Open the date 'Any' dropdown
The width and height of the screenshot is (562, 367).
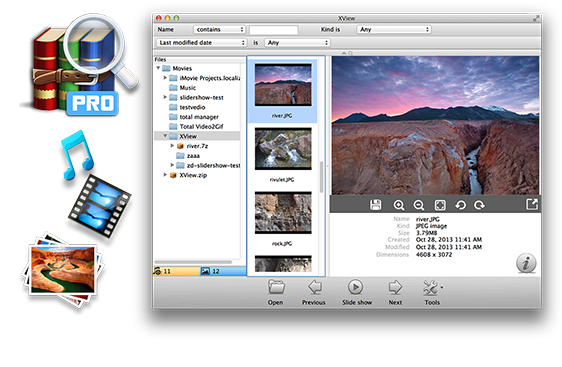point(297,43)
